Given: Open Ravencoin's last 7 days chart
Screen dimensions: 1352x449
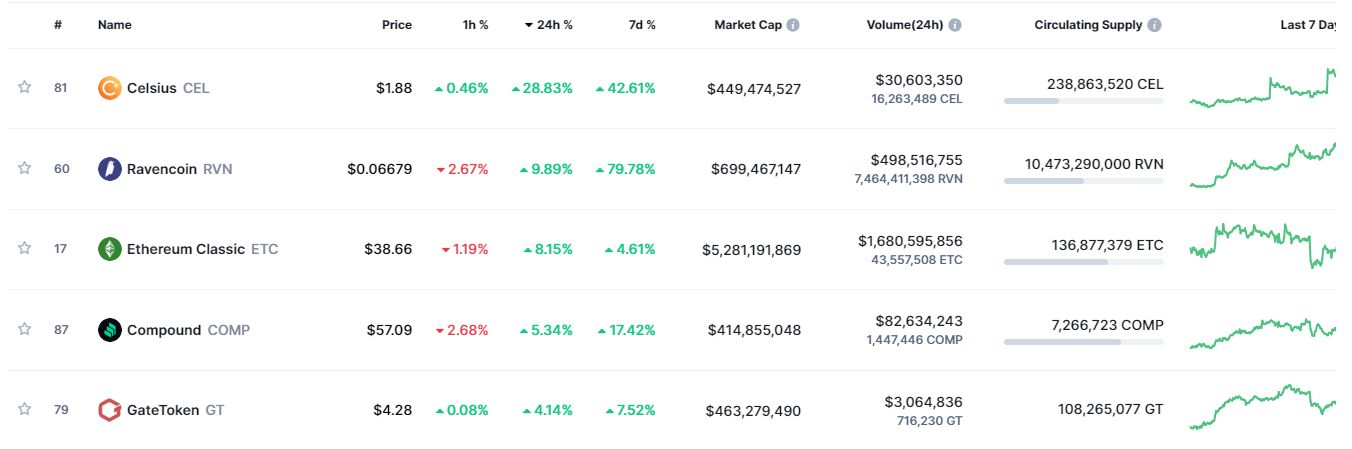Looking at the screenshot, I should pyautogui.click(x=1262, y=166).
